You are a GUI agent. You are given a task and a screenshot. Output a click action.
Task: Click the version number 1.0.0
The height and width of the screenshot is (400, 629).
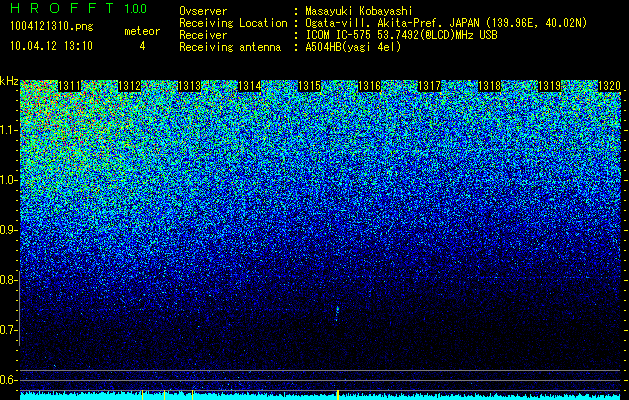(x=135, y=8)
